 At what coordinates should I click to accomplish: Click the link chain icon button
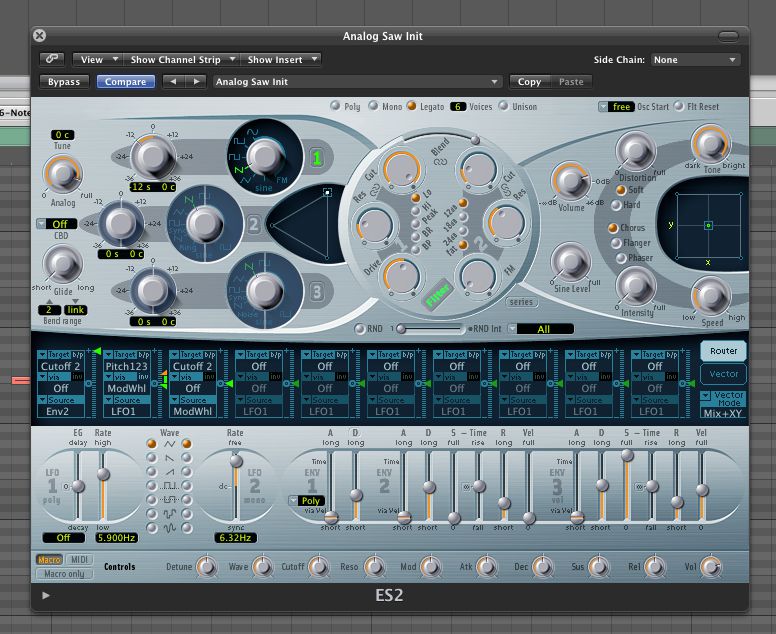(52, 59)
